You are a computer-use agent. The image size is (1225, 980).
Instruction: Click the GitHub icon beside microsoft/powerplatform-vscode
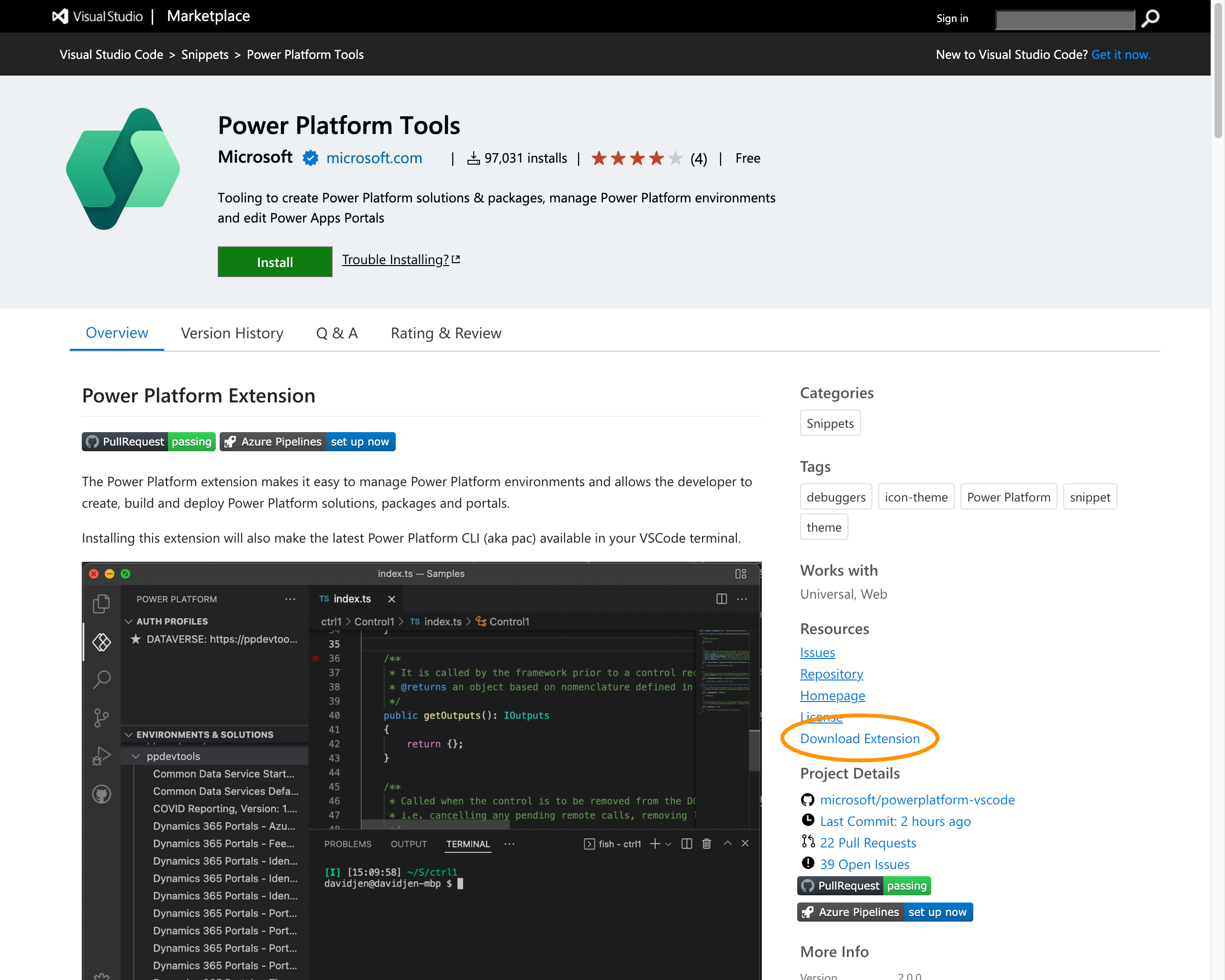808,799
